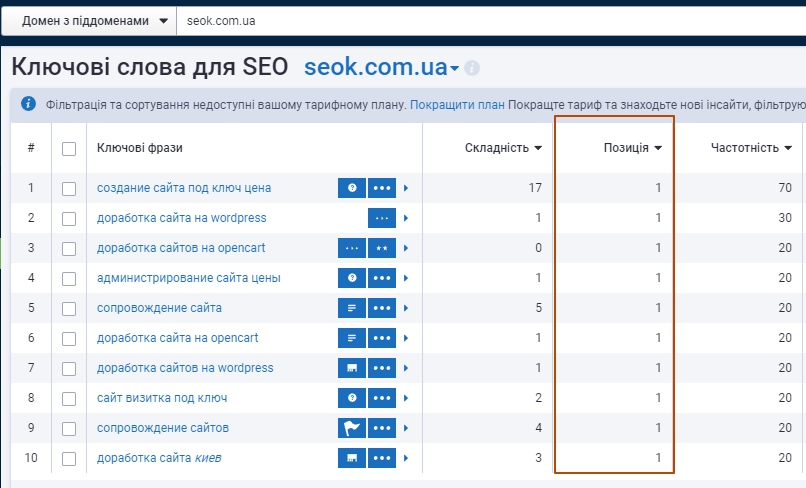Open keyword администрирование сайта цены
Image resolution: width=806 pixels, height=488 pixels.
(189, 278)
